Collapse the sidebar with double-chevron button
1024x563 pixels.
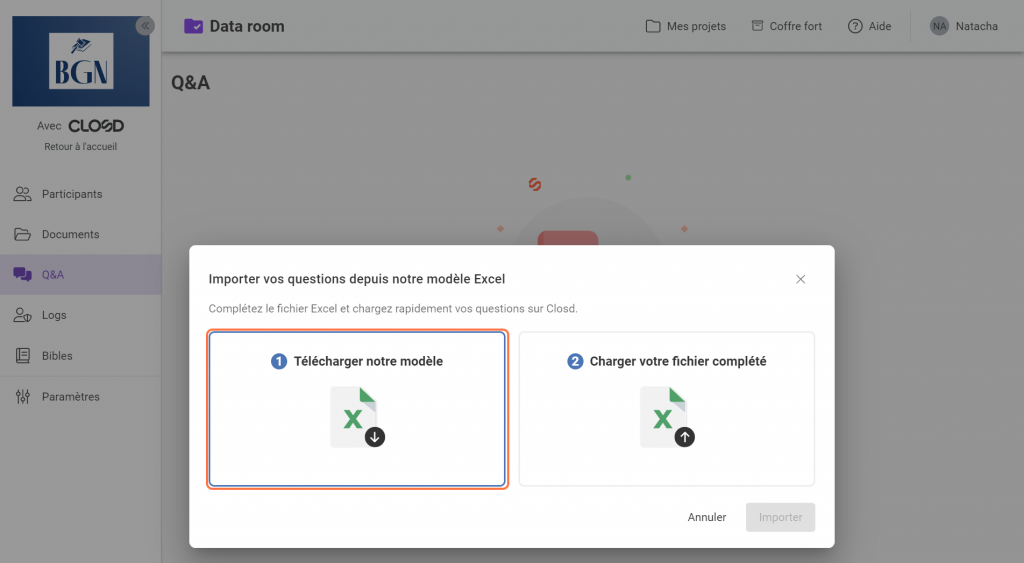point(146,26)
